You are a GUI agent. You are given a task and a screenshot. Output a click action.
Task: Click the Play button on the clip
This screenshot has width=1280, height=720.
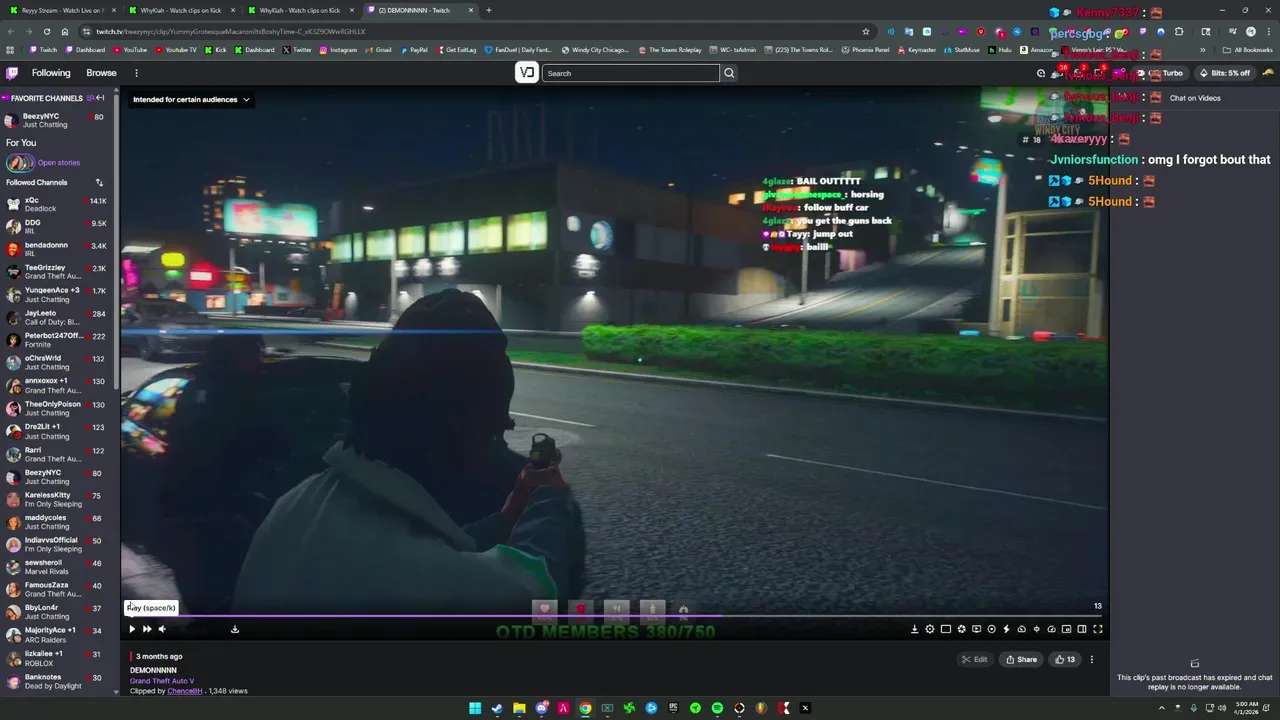131,629
